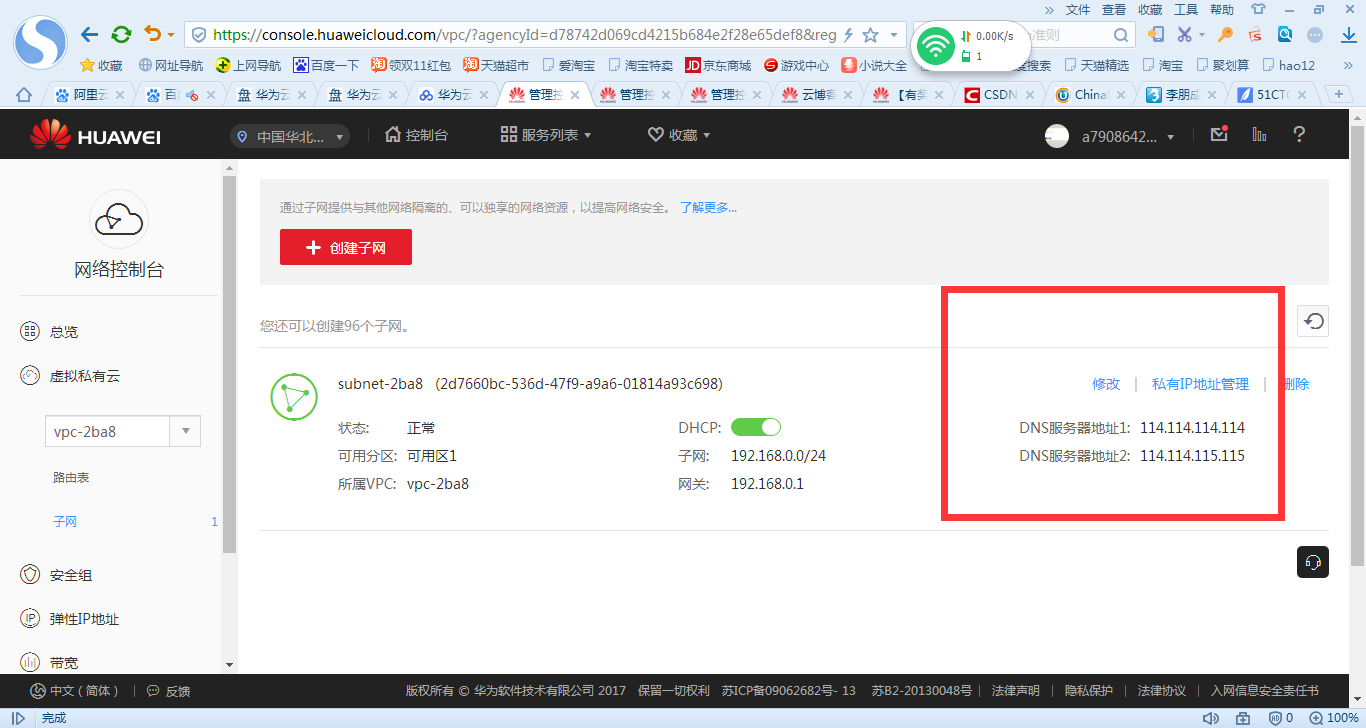Bookmark this page with the star icon
Image resolution: width=1366 pixels, height=728 pixels.
[x=870, y=35]
